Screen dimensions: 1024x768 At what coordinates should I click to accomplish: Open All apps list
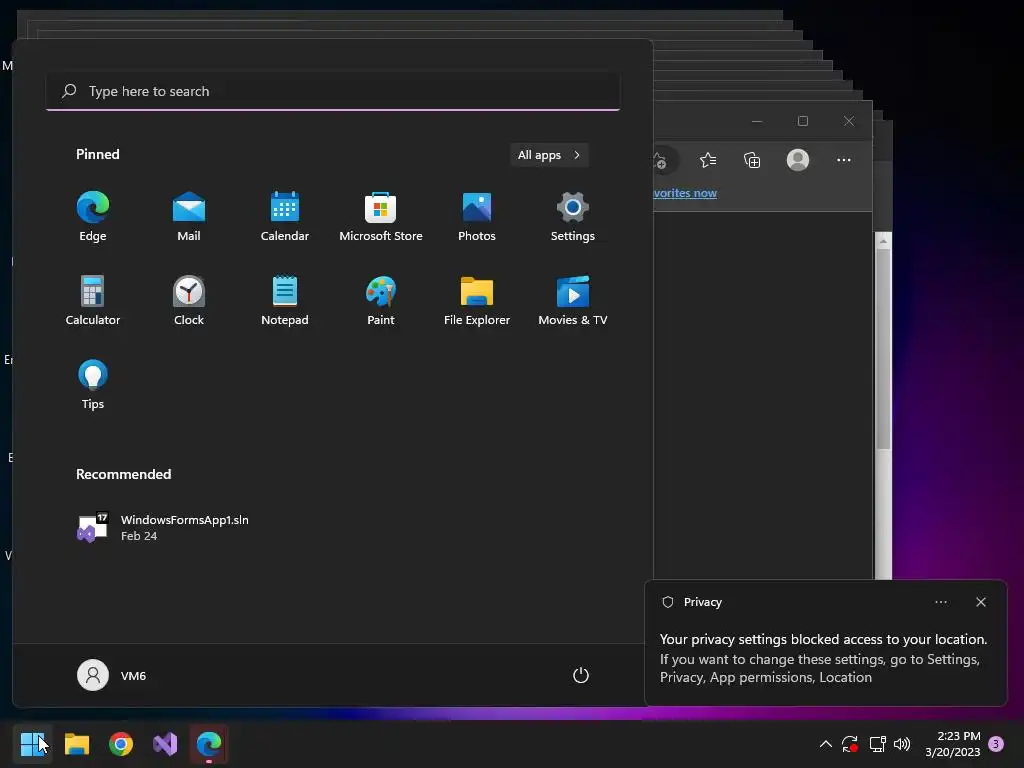[549, 155]
